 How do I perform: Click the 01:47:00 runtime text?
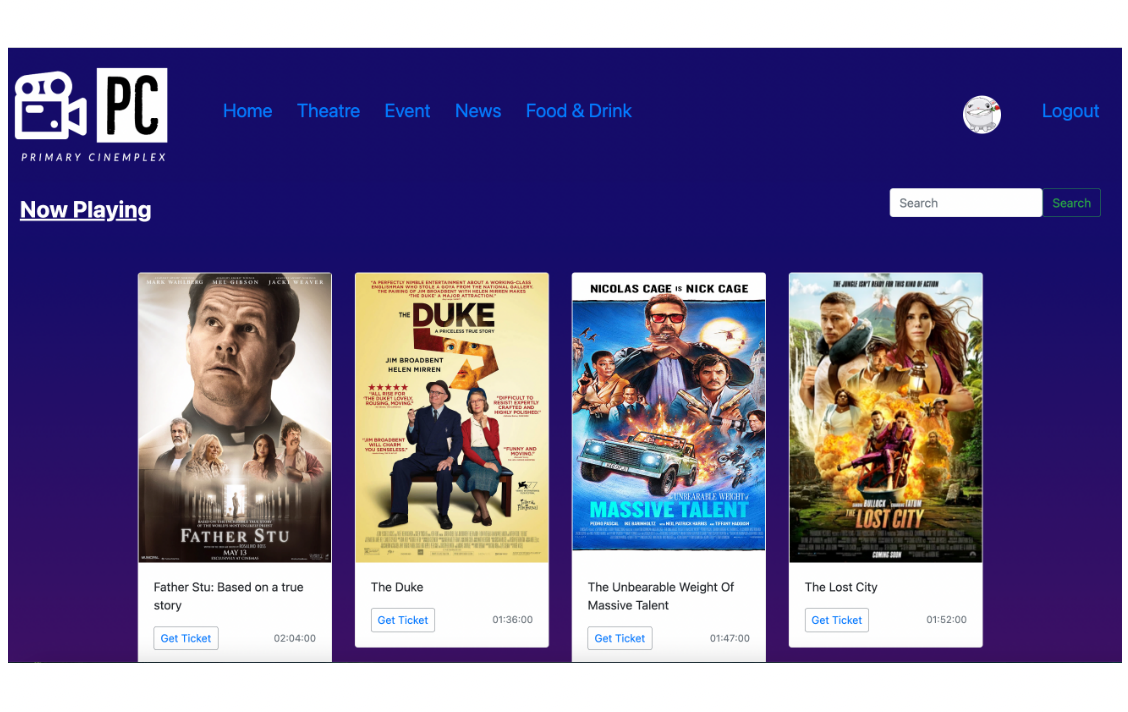pyautogui.click(x=729, y=638)
